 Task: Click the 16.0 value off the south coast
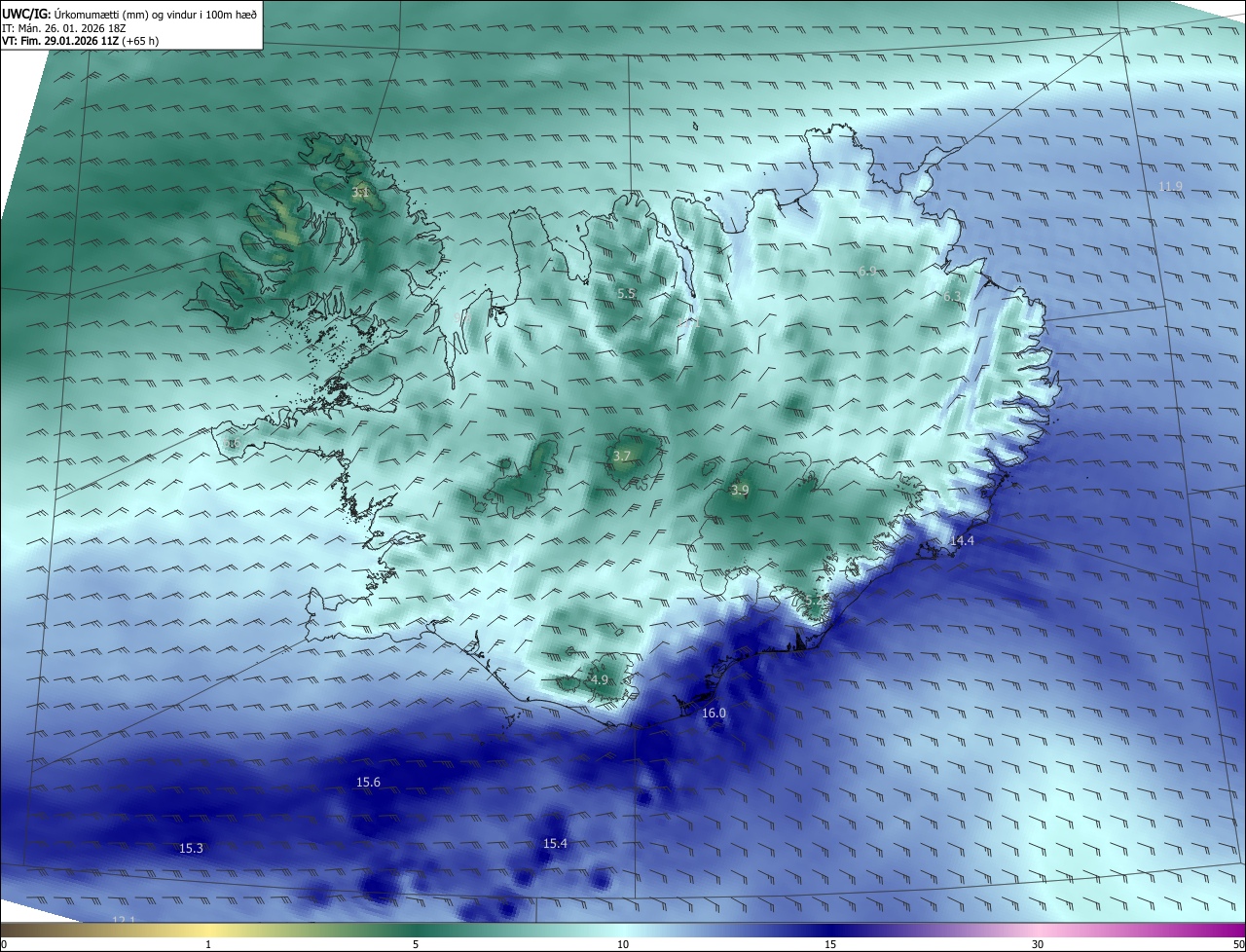[714, 713]
